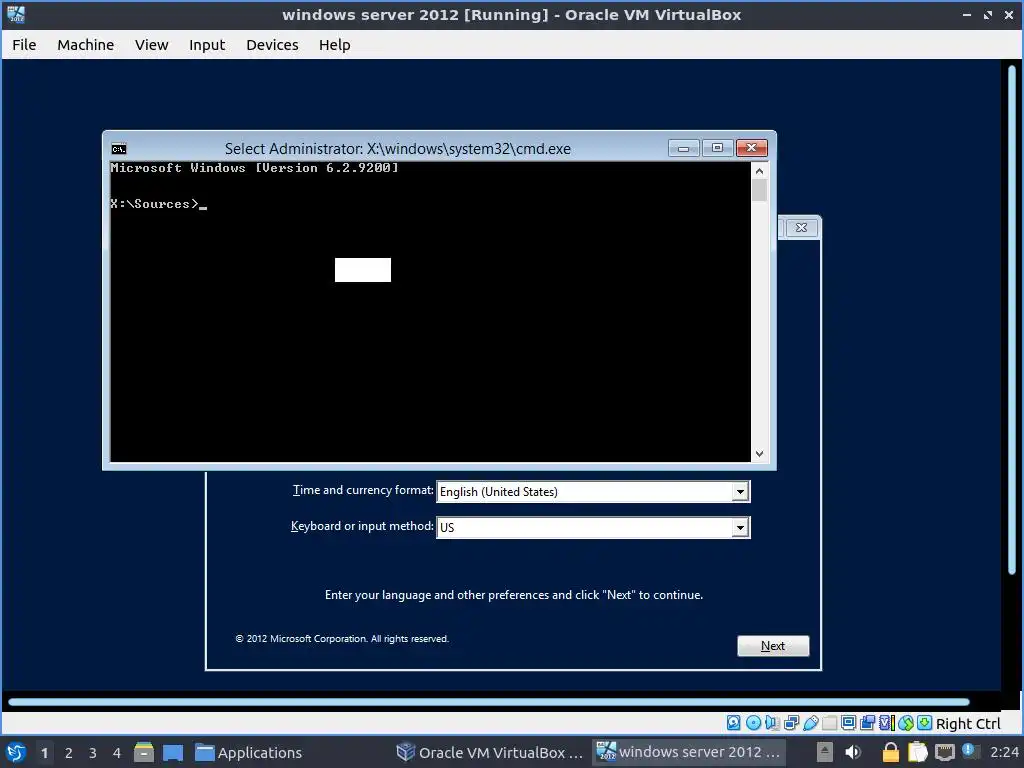This screenshot has height=768, width=1024.
Task: Switch to Oracle VM VirtualBox Manager taskbar entry
Action: tap(490, 753)
